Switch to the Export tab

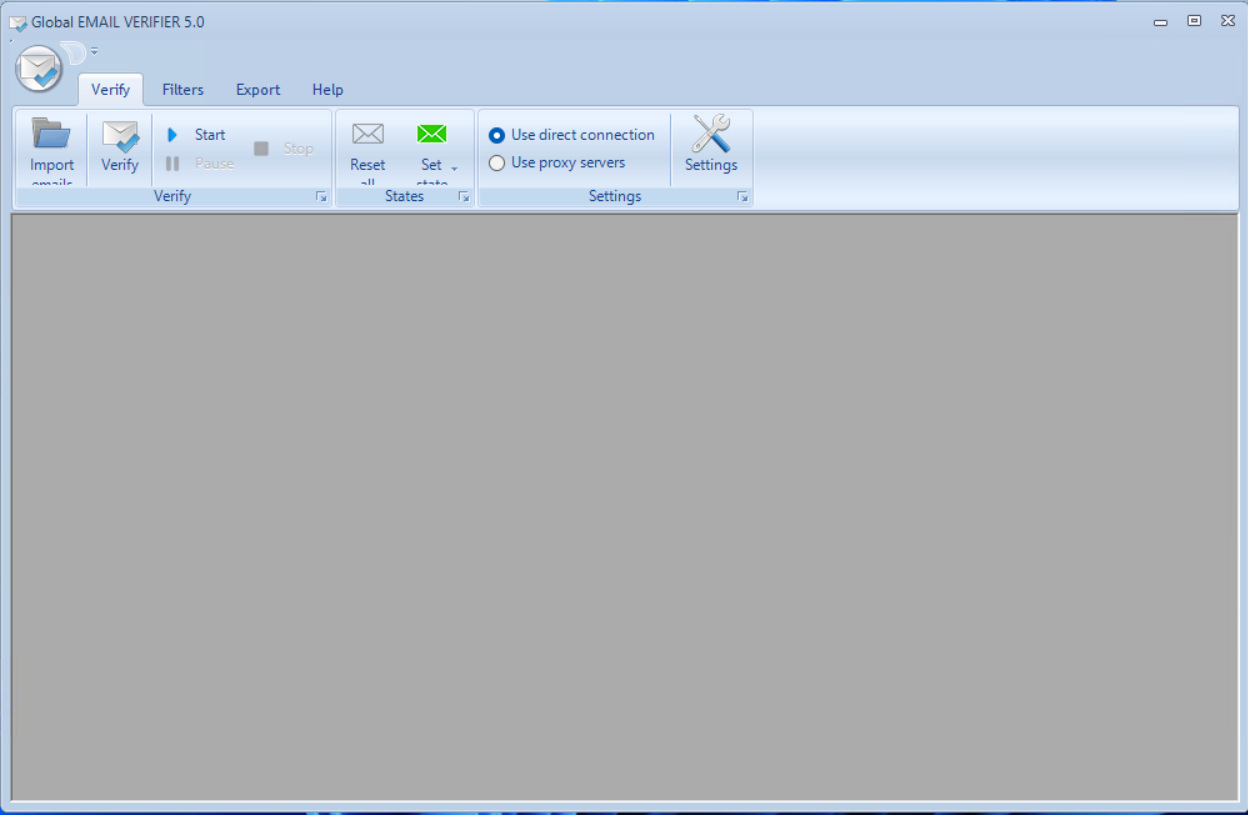258,90
